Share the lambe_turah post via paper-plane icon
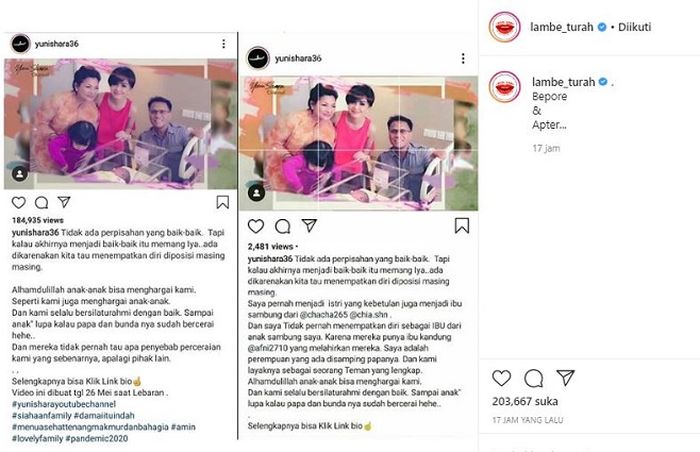 click(565, 377)
